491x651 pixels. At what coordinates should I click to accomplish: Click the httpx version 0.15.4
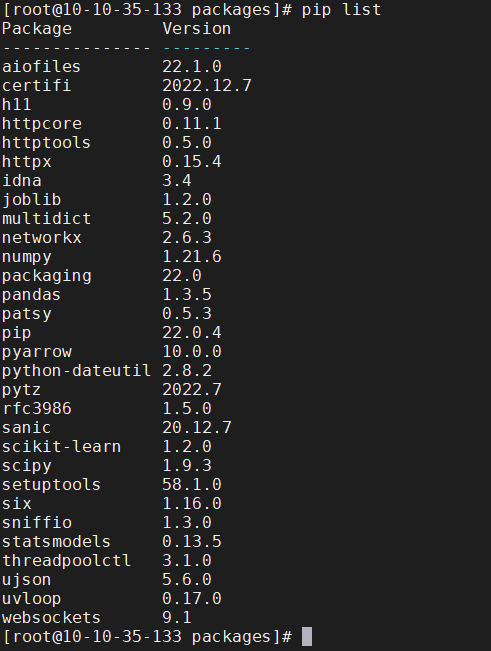[x=192, y=162]
